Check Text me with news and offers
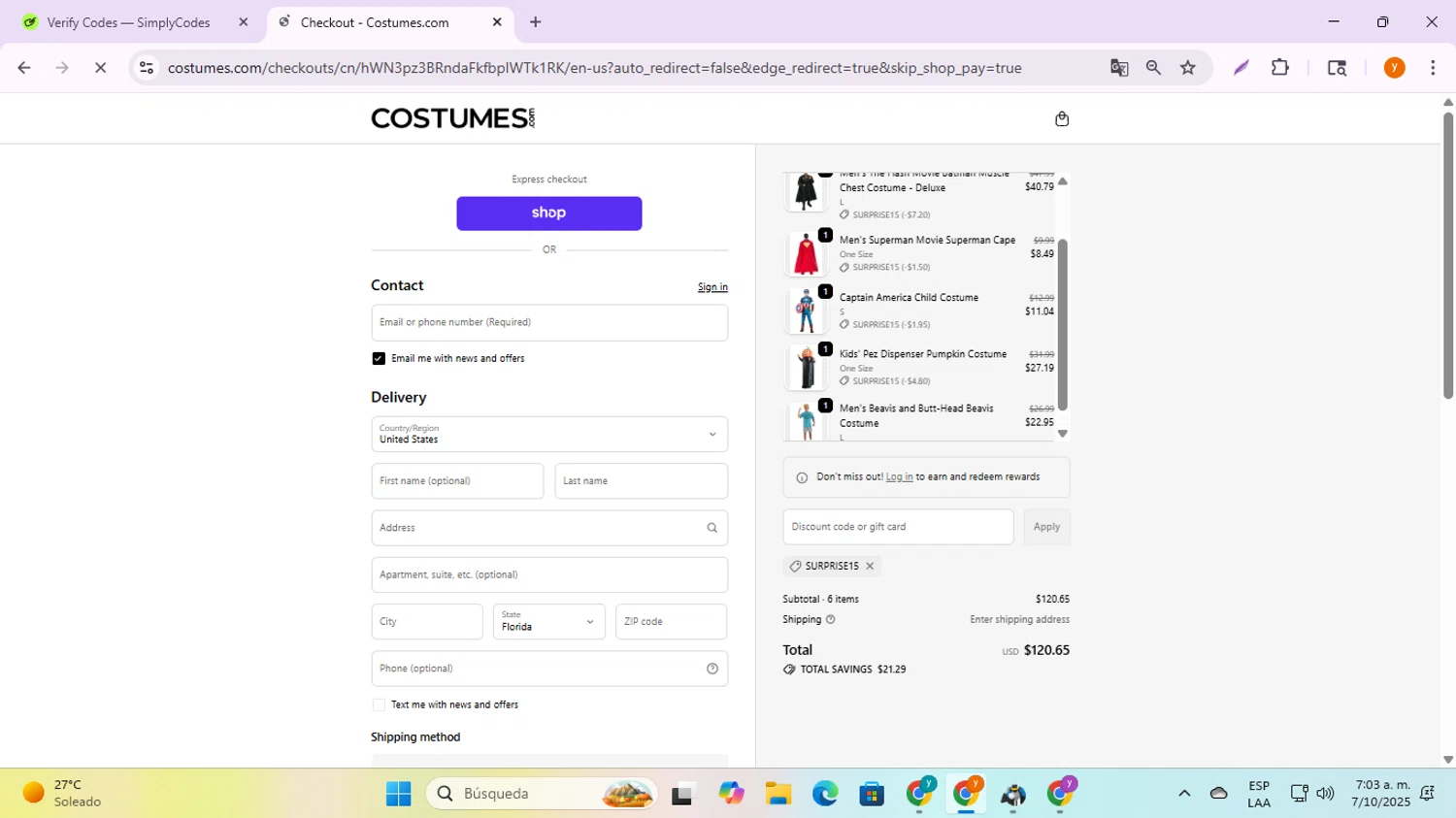The height and width of the screenshot is (818, 1456). pyautogui.click(x=379, y=705)
